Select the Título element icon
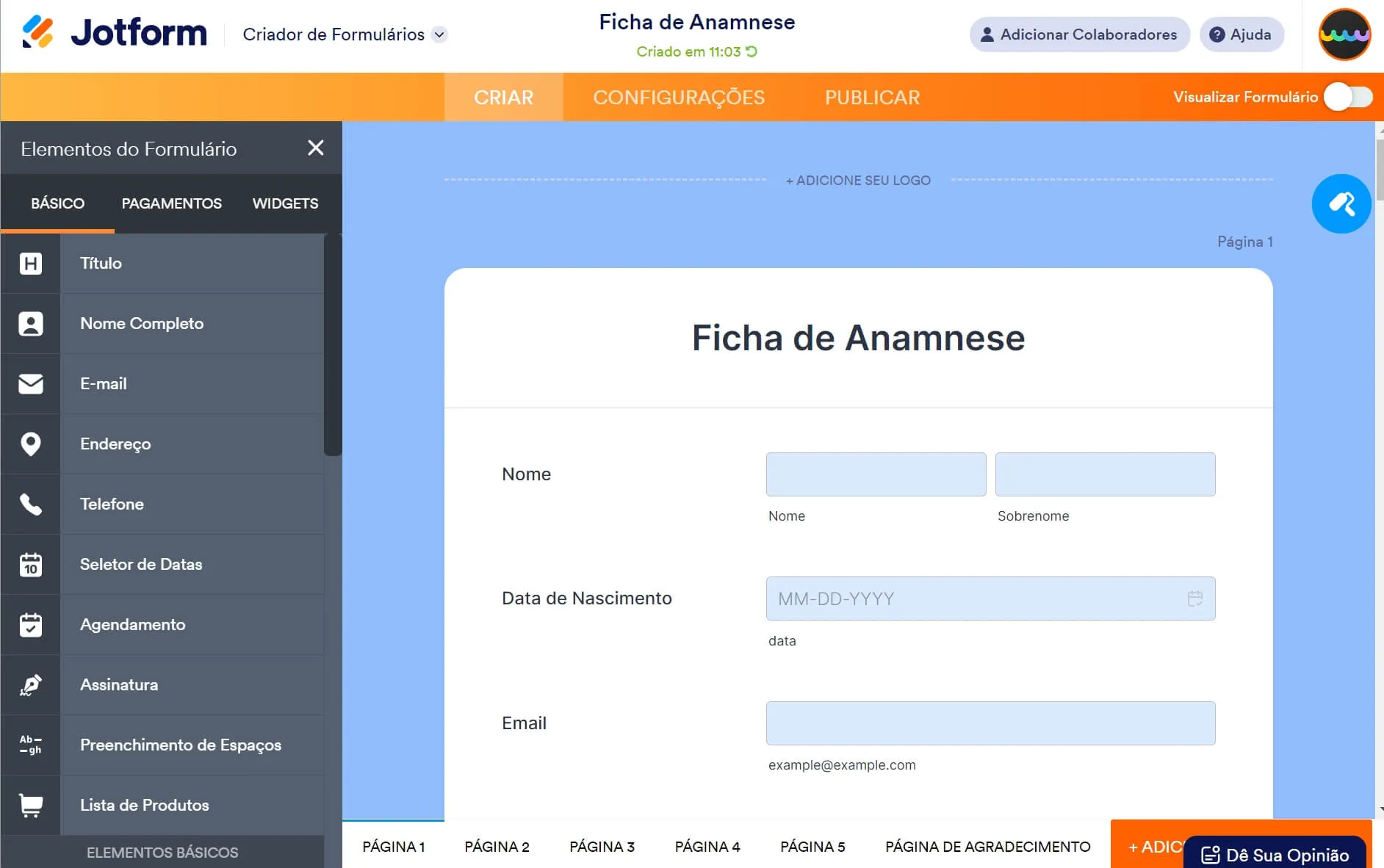Screen dimensions: 1384x868 coord(30,263)
